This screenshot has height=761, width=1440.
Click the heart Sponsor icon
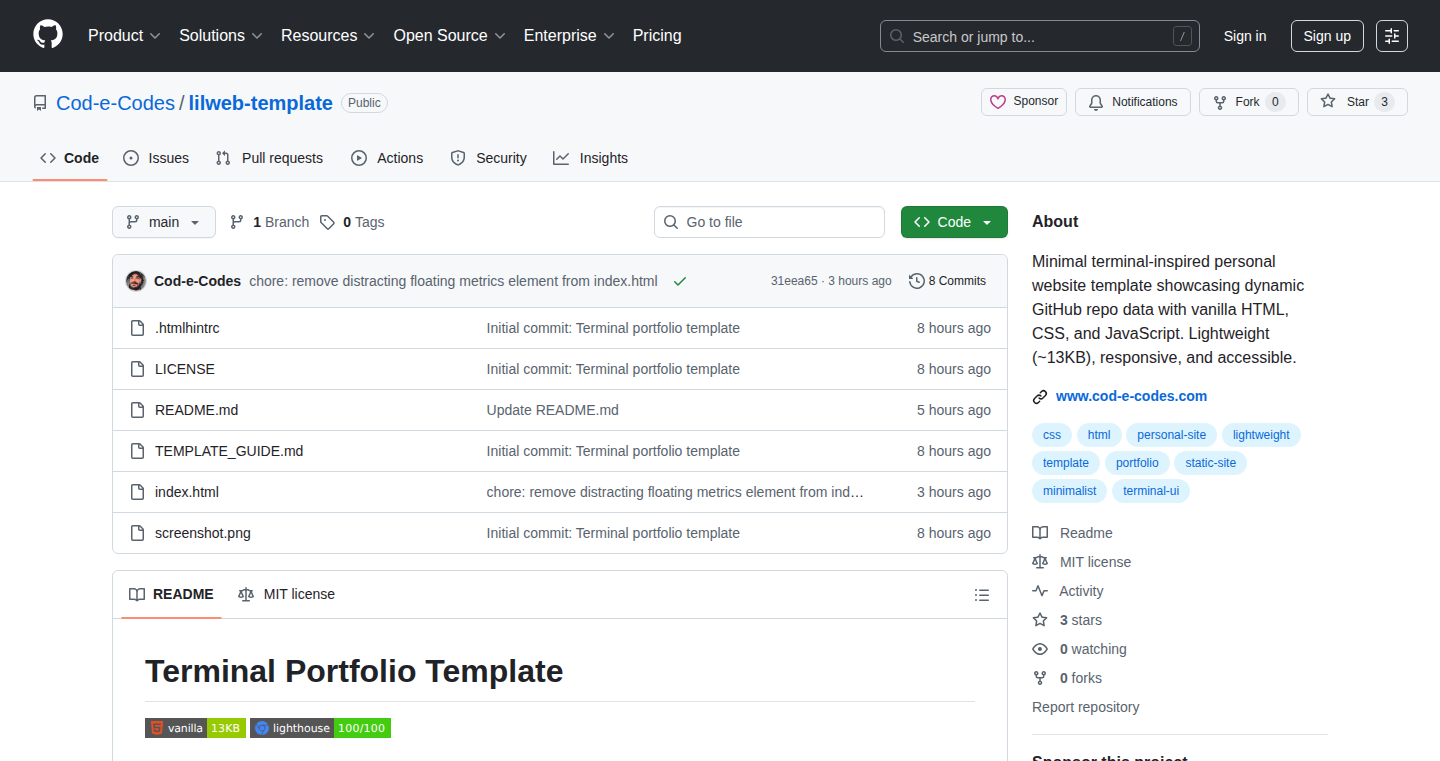tap(998, 102)
